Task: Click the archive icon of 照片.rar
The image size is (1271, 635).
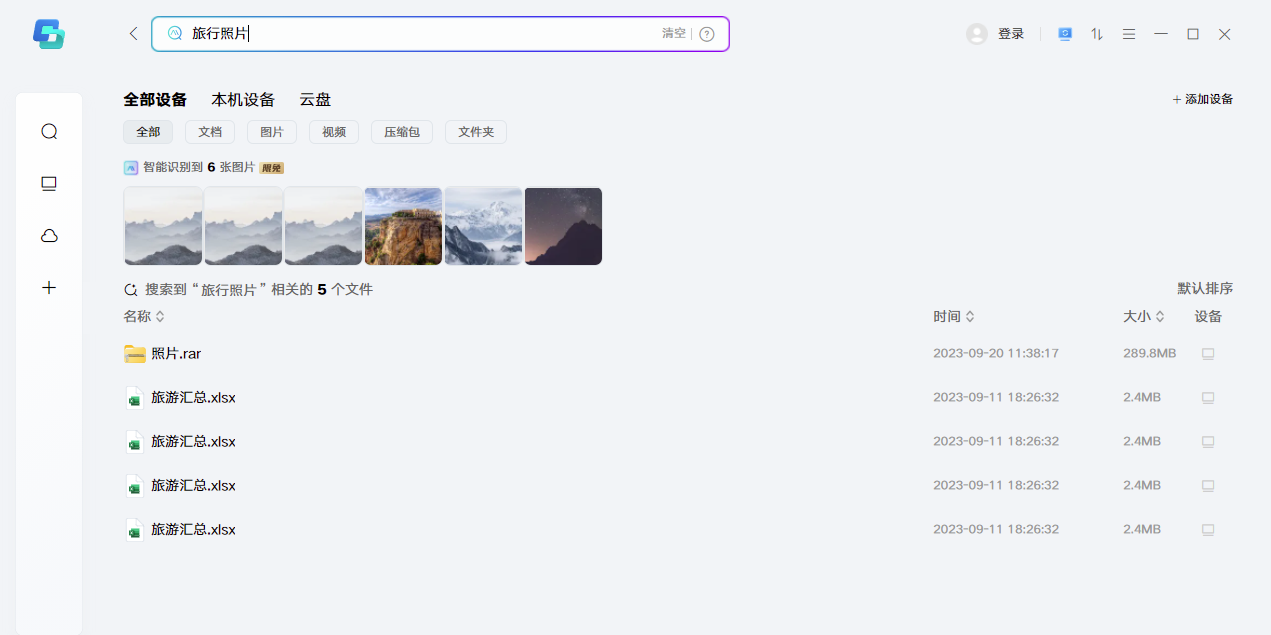Action: coord(135,354)
